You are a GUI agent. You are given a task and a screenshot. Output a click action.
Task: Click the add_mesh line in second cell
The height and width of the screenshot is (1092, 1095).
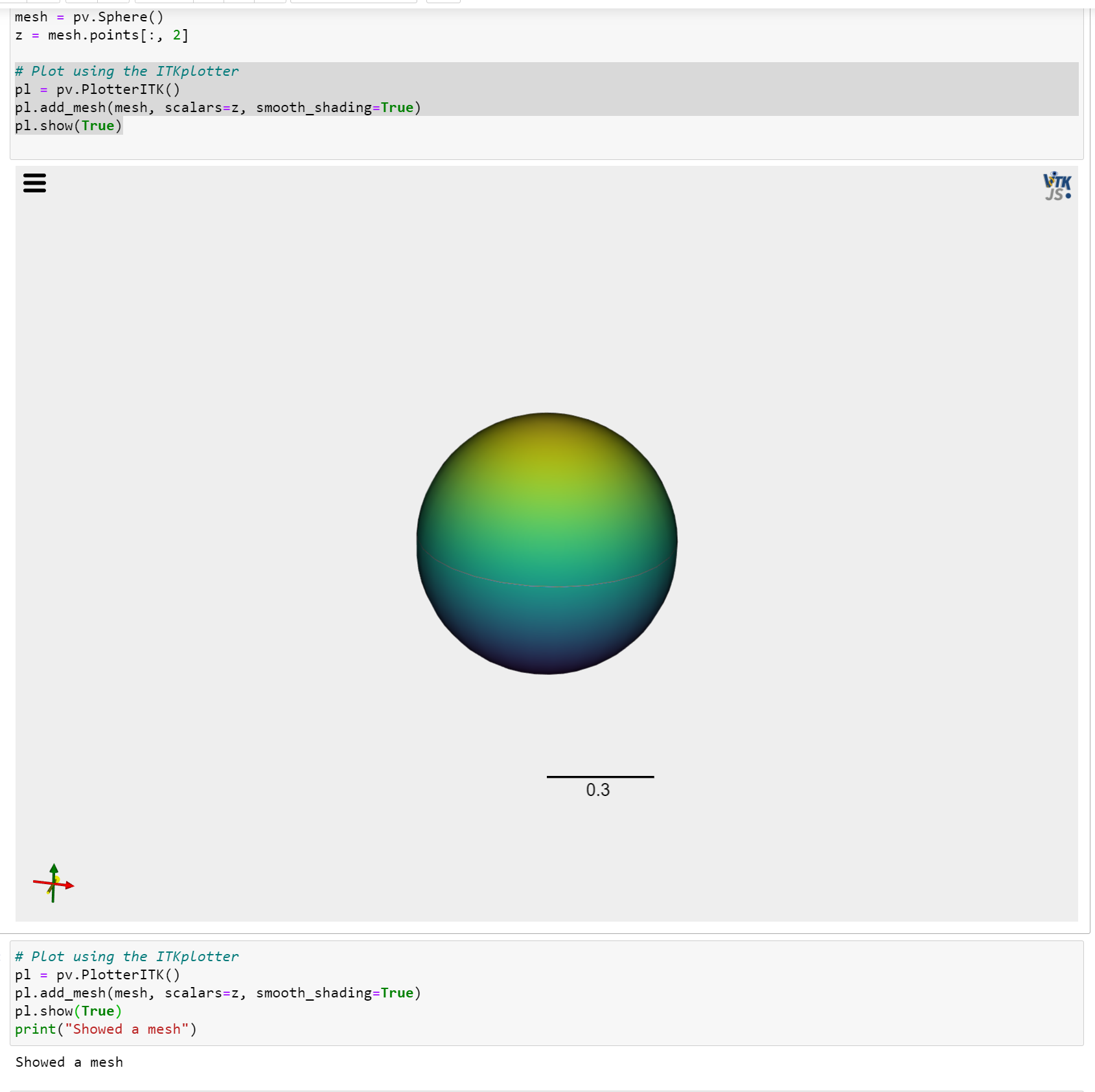tap(218, 993)
